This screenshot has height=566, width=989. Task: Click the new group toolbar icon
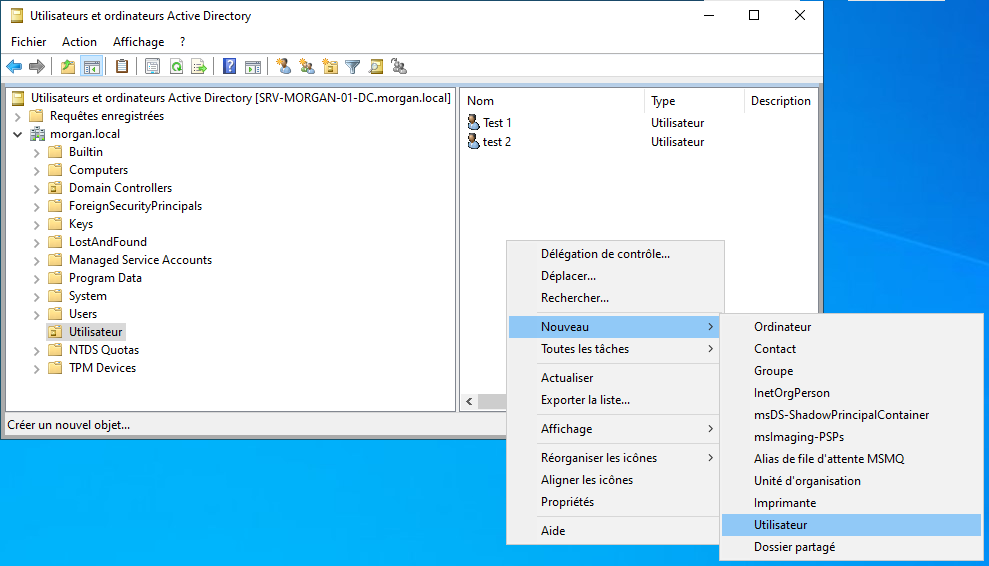(x=307, y=67)
